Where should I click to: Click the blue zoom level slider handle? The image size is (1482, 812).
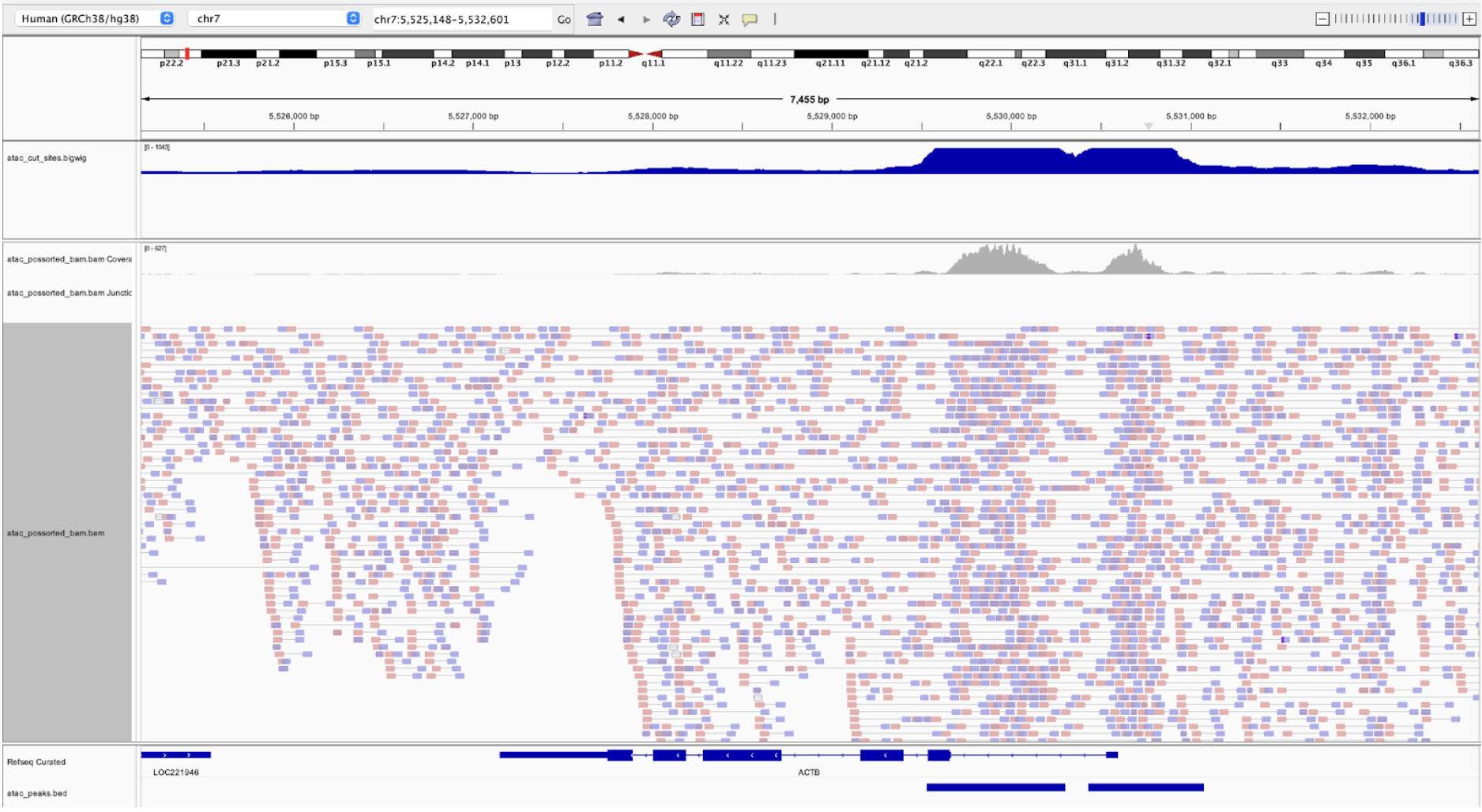click(x=1423, y=19)
